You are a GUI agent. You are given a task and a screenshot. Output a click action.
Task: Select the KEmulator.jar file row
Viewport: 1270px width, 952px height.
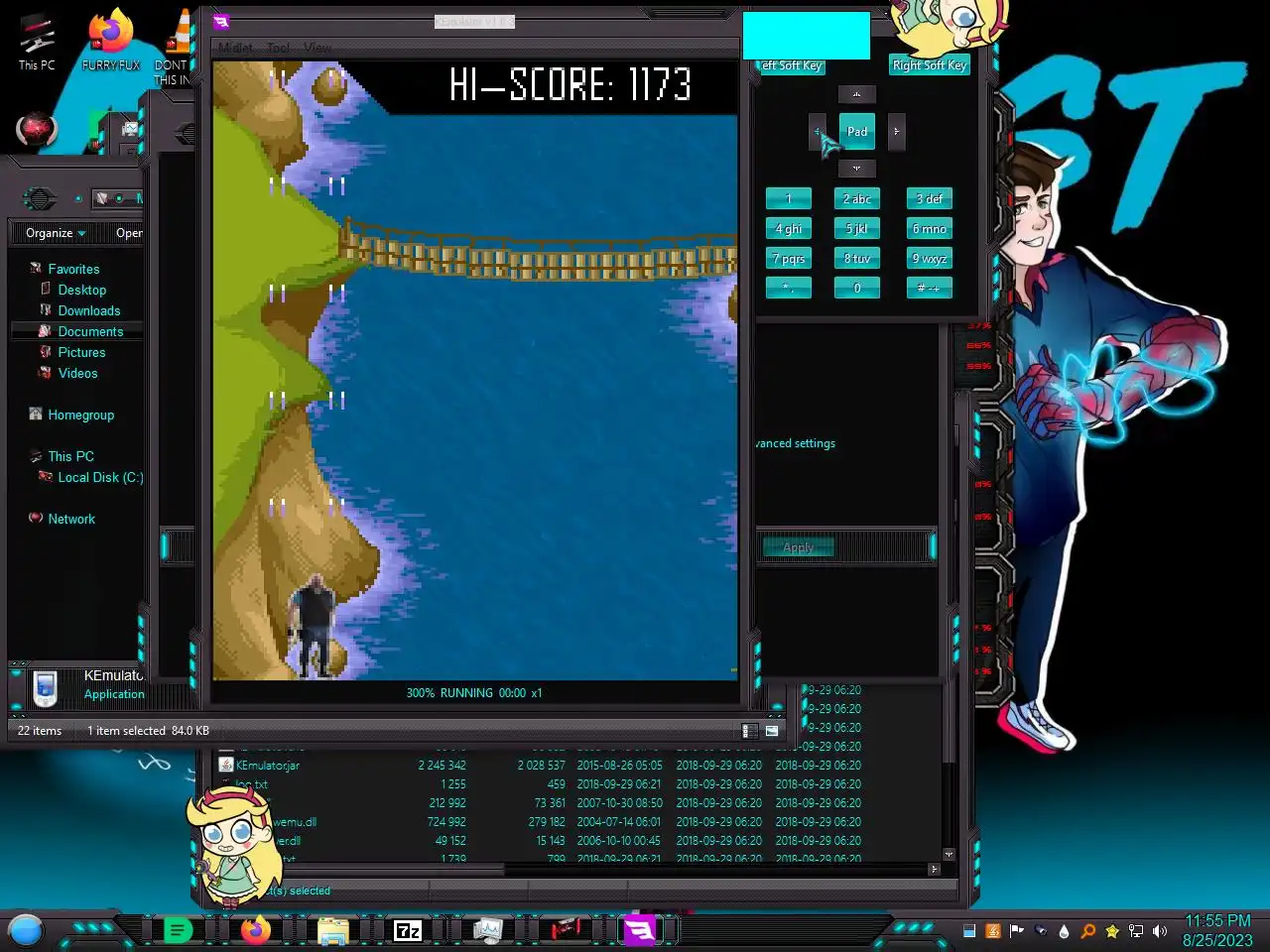click(541, 766)
